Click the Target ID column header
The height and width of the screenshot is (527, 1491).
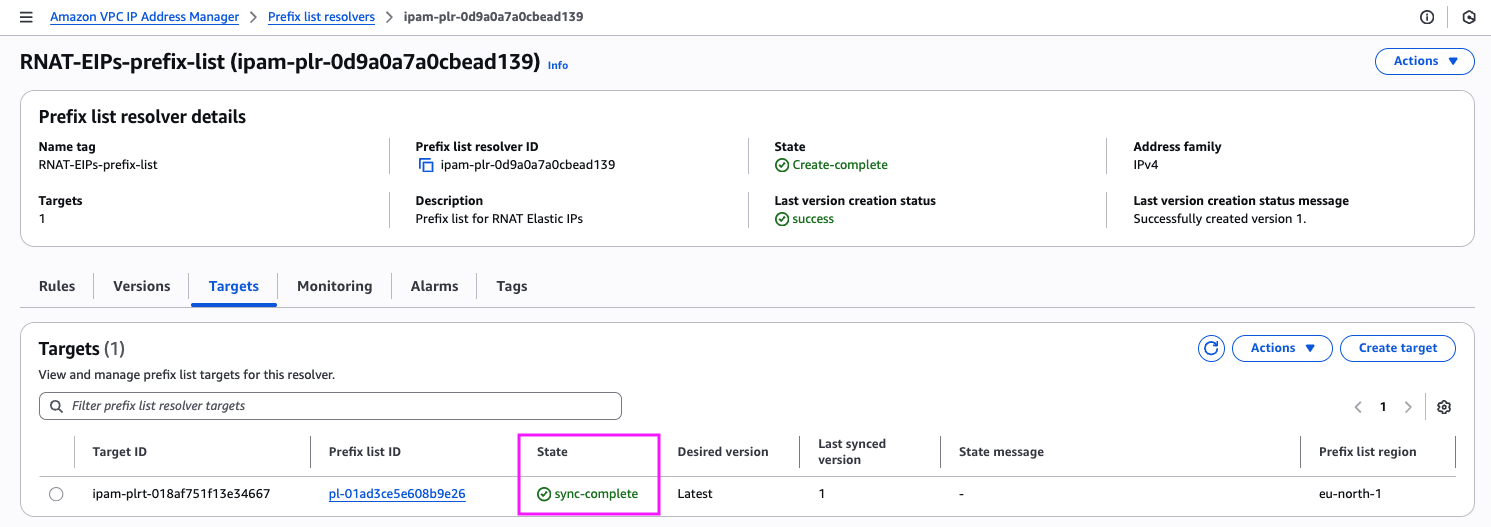119,452
